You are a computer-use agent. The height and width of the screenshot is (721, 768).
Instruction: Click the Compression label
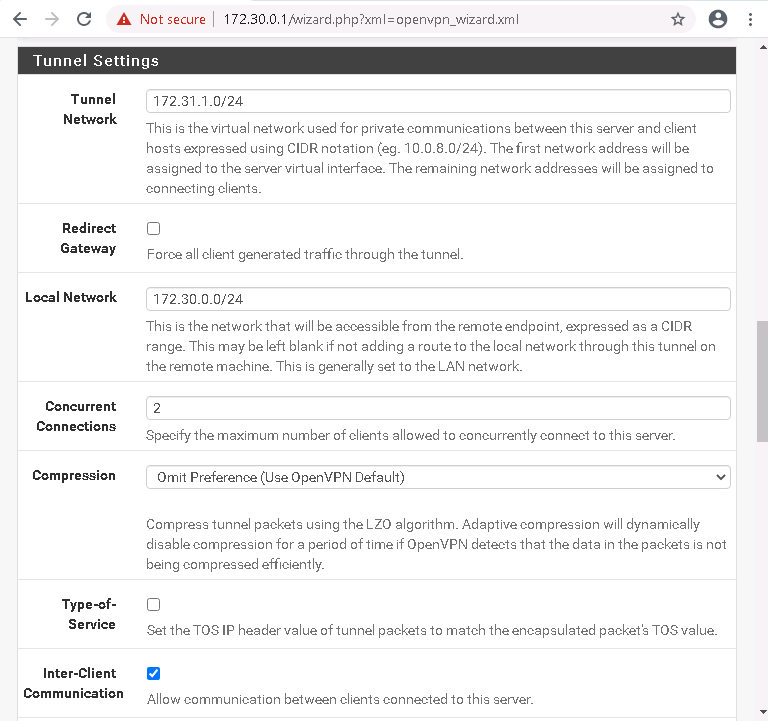point(74,476)
